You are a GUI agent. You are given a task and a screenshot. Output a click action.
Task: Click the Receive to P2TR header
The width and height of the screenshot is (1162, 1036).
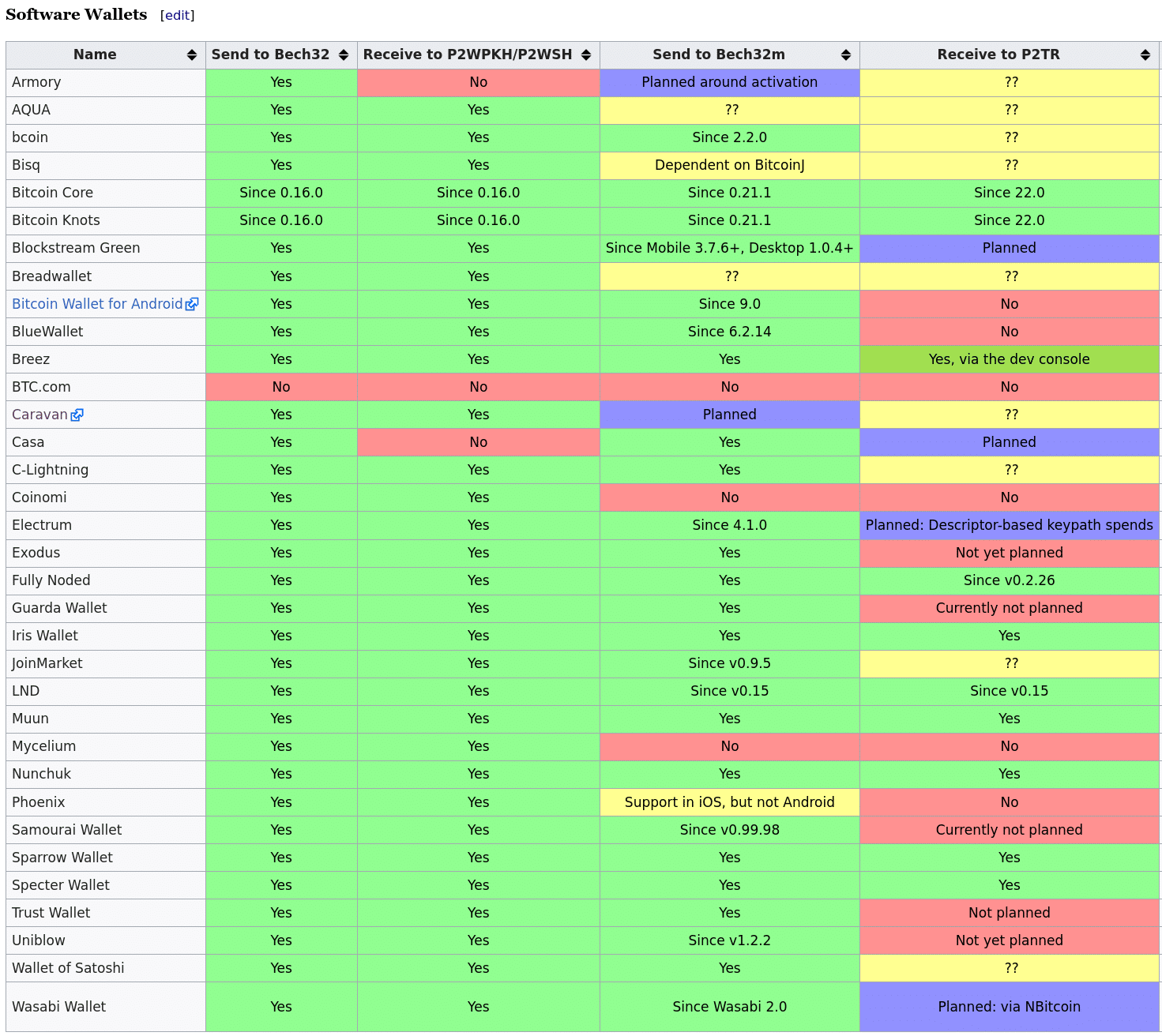tap(1010, 54)
